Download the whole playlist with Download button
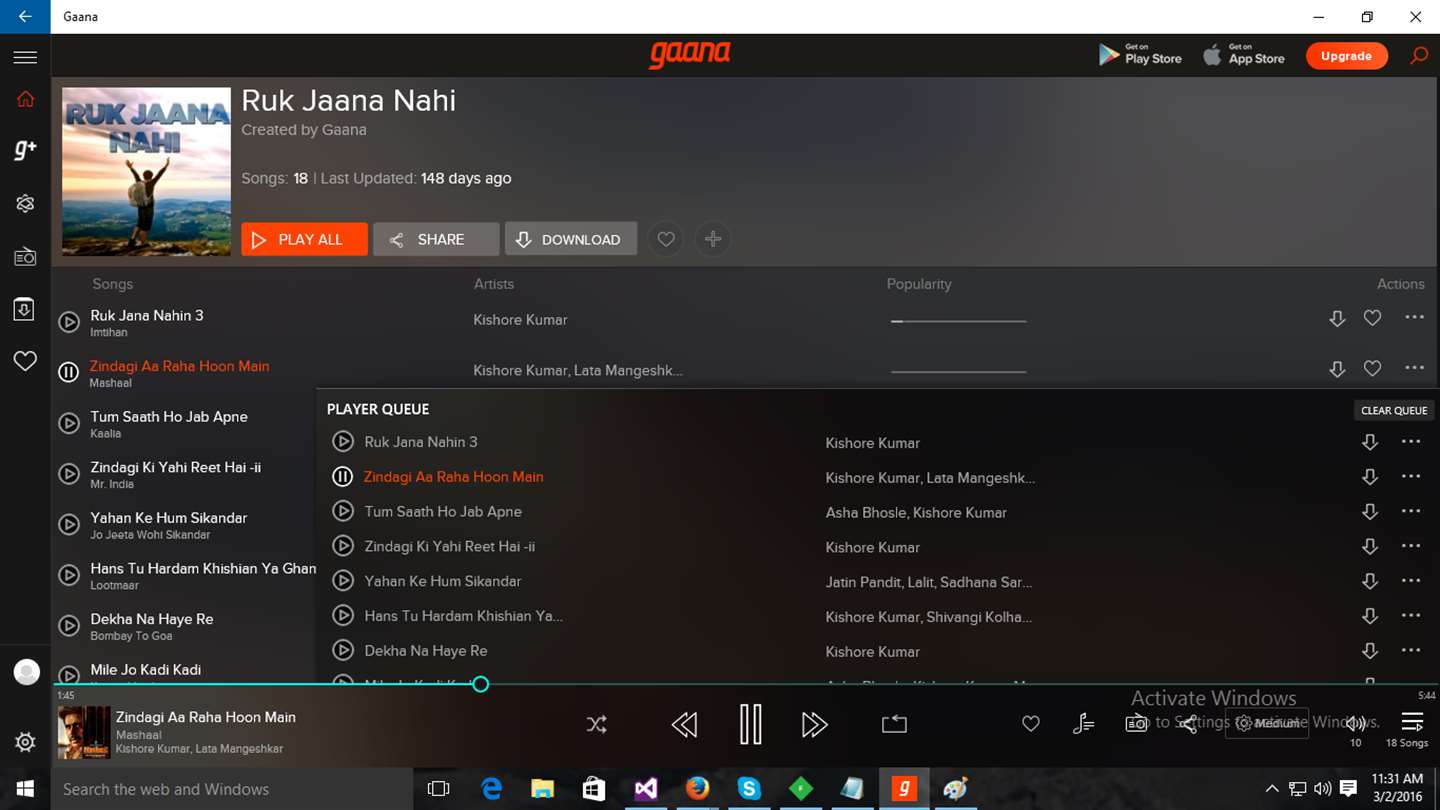 [x=571, y=239]
